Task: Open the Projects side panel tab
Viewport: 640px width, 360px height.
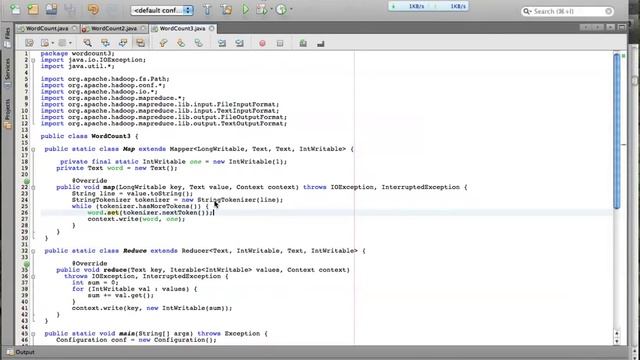Action: click(x=7, y=113)
